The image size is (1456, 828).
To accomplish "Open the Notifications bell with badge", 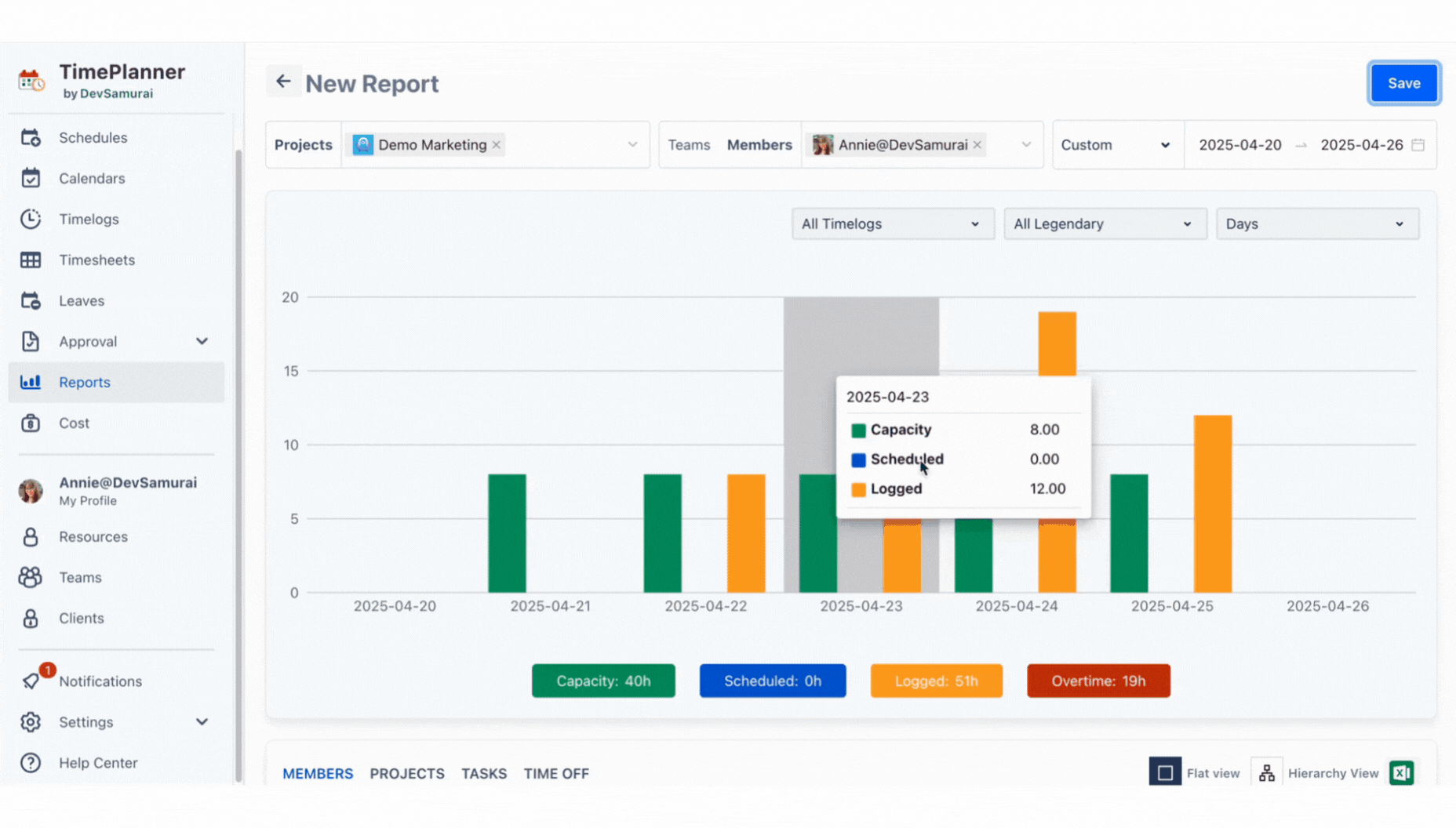I will coord(32,681).
